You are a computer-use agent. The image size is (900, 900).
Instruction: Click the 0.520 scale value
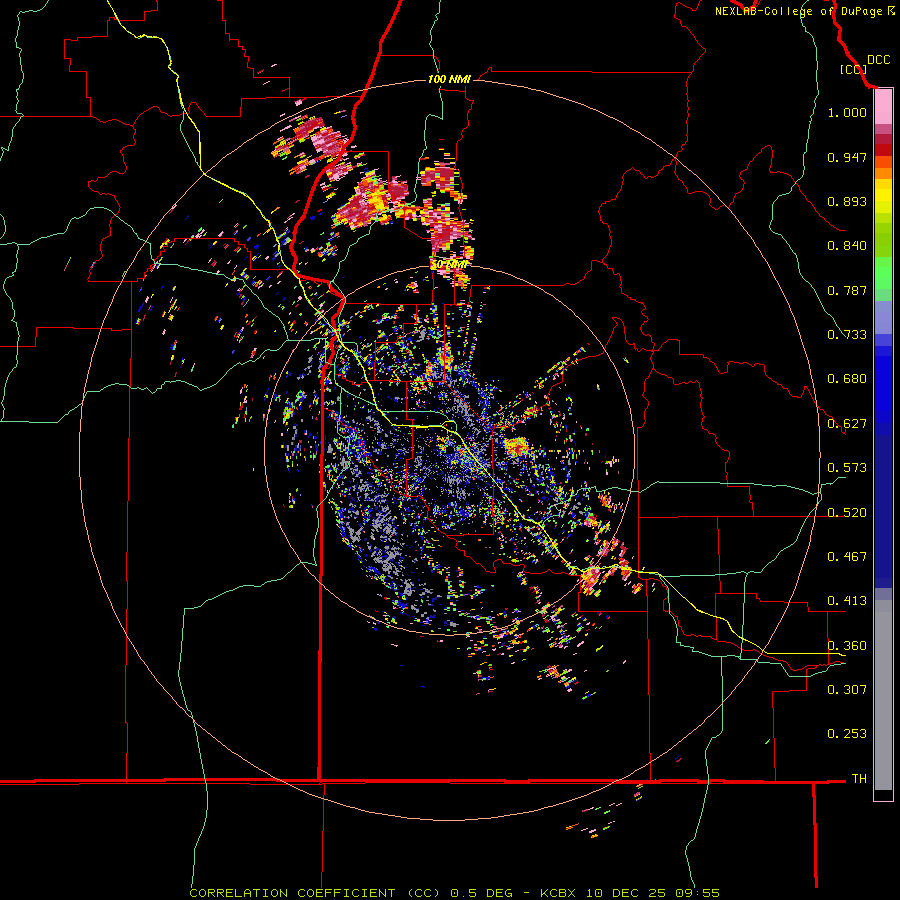click(847, 513)
